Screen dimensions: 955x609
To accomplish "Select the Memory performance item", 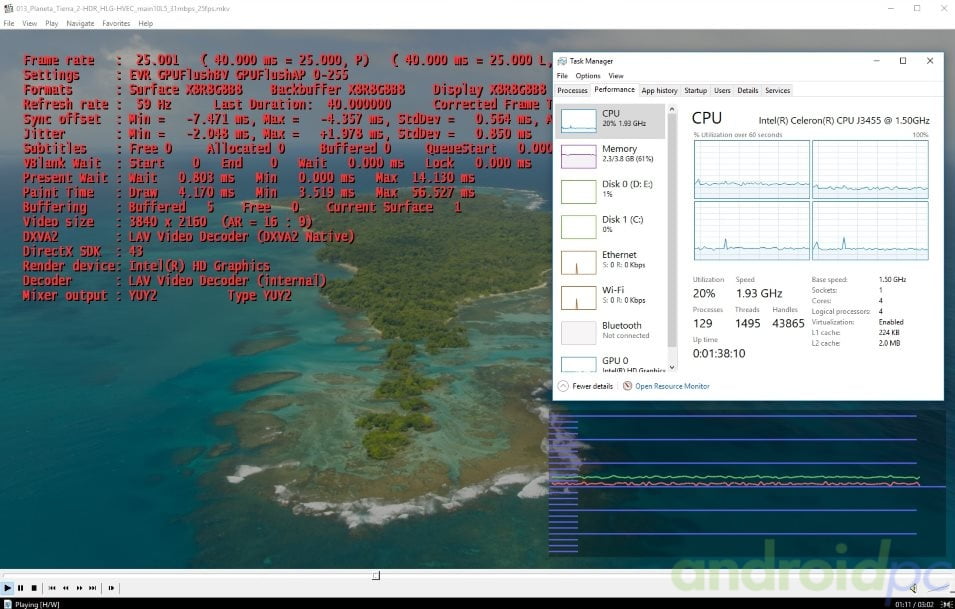I will [x=611, y=157].
